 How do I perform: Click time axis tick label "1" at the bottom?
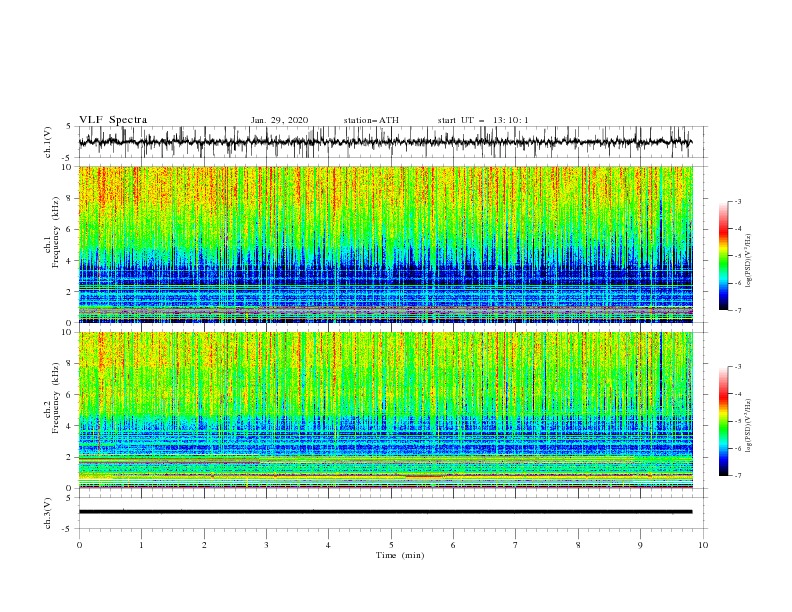[141, 545]
